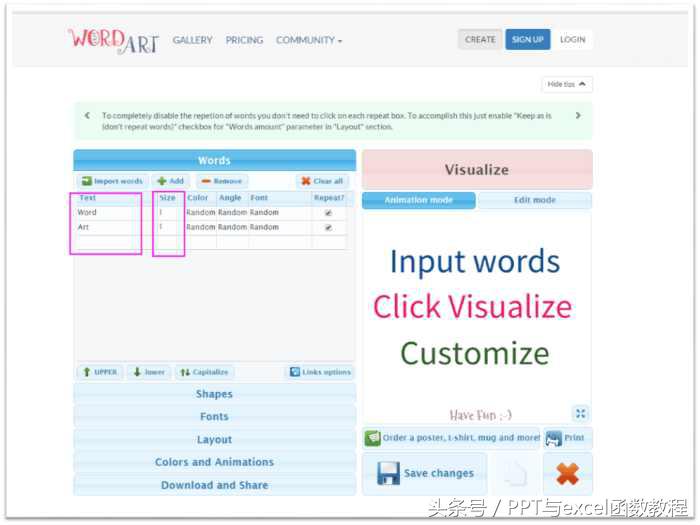Viewport: 700px width, 525px height.
Task: Click the WordArt logo
Action: point(113,41)
